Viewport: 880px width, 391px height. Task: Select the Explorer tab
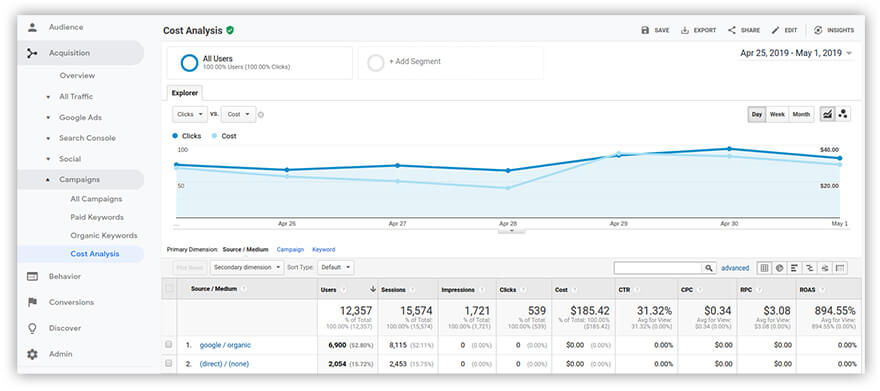tap(185, 93)
